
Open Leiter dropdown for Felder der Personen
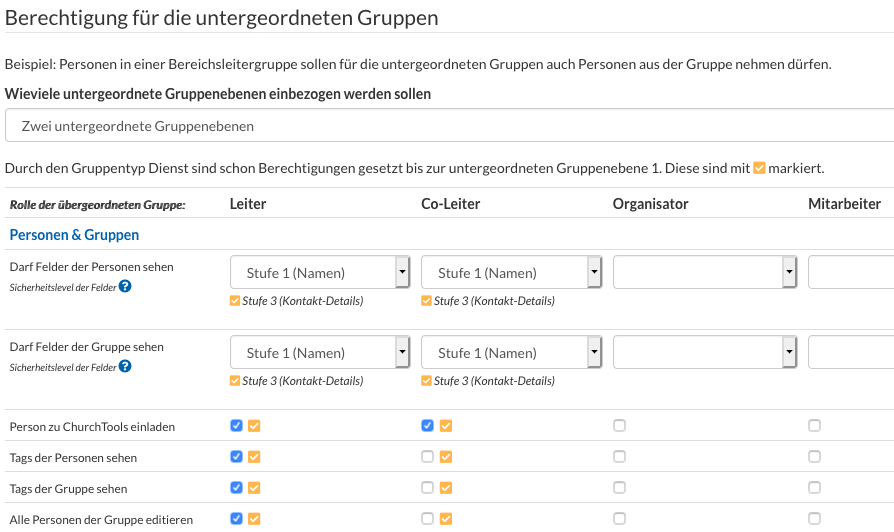coord(320,273)
